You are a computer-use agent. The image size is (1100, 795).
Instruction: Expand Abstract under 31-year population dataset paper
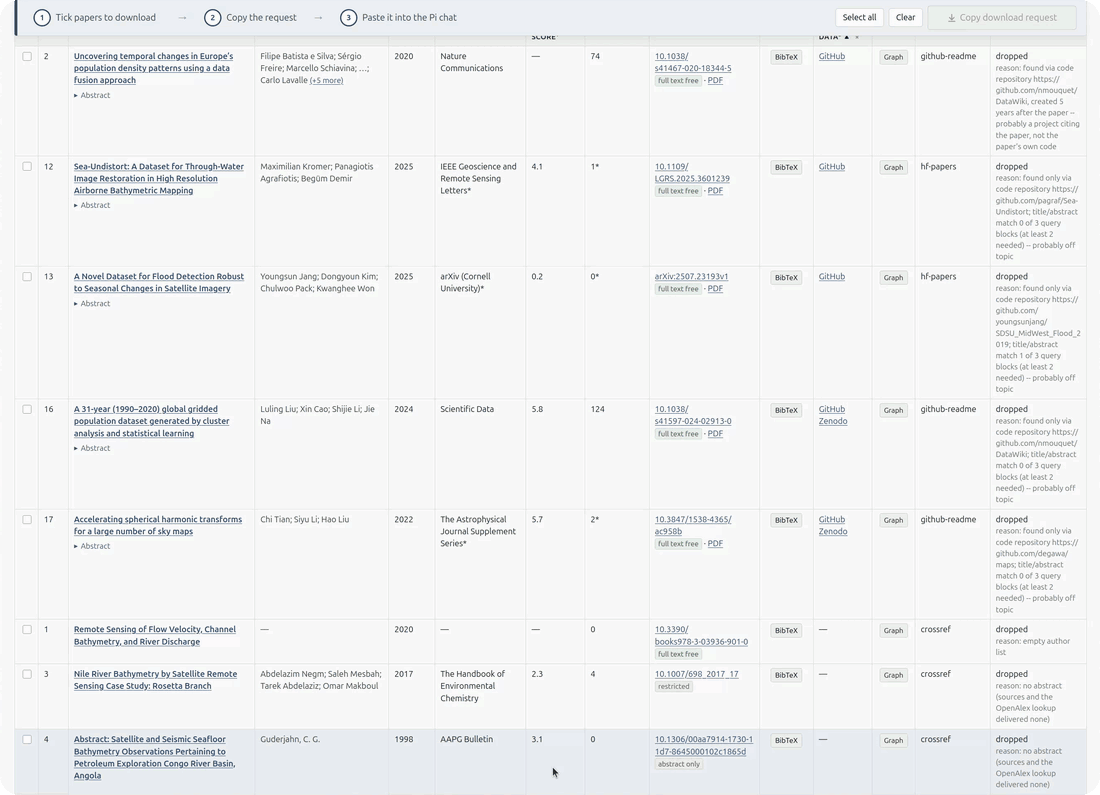pos(92,448)
